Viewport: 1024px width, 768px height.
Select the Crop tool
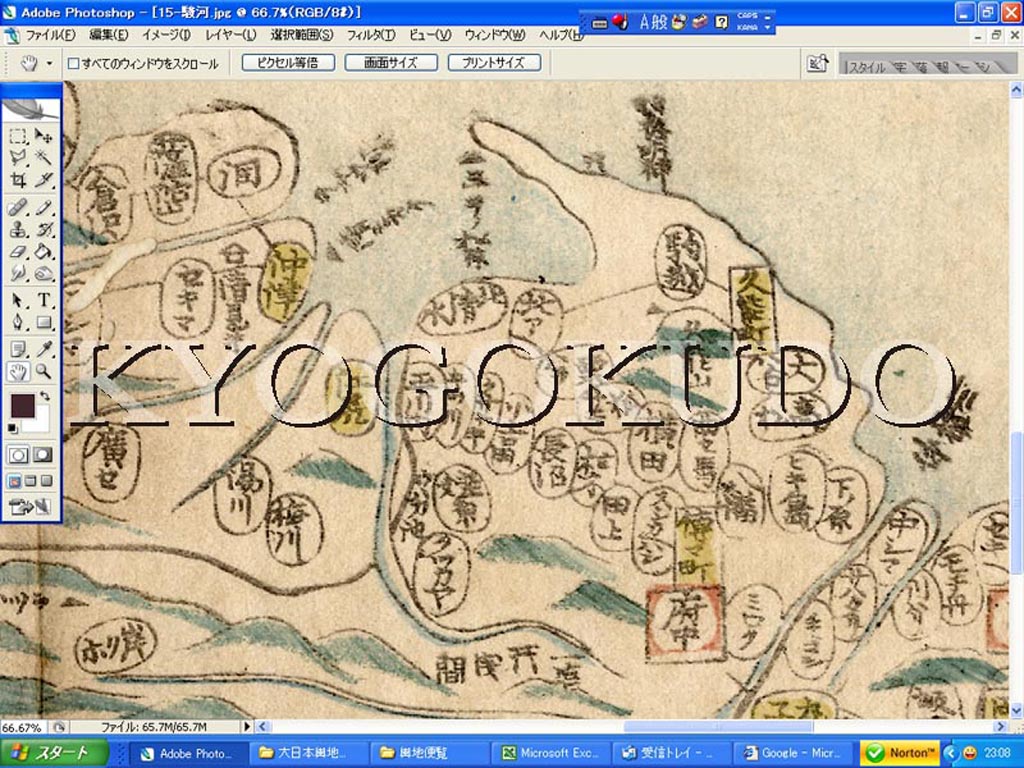point(18,179)
